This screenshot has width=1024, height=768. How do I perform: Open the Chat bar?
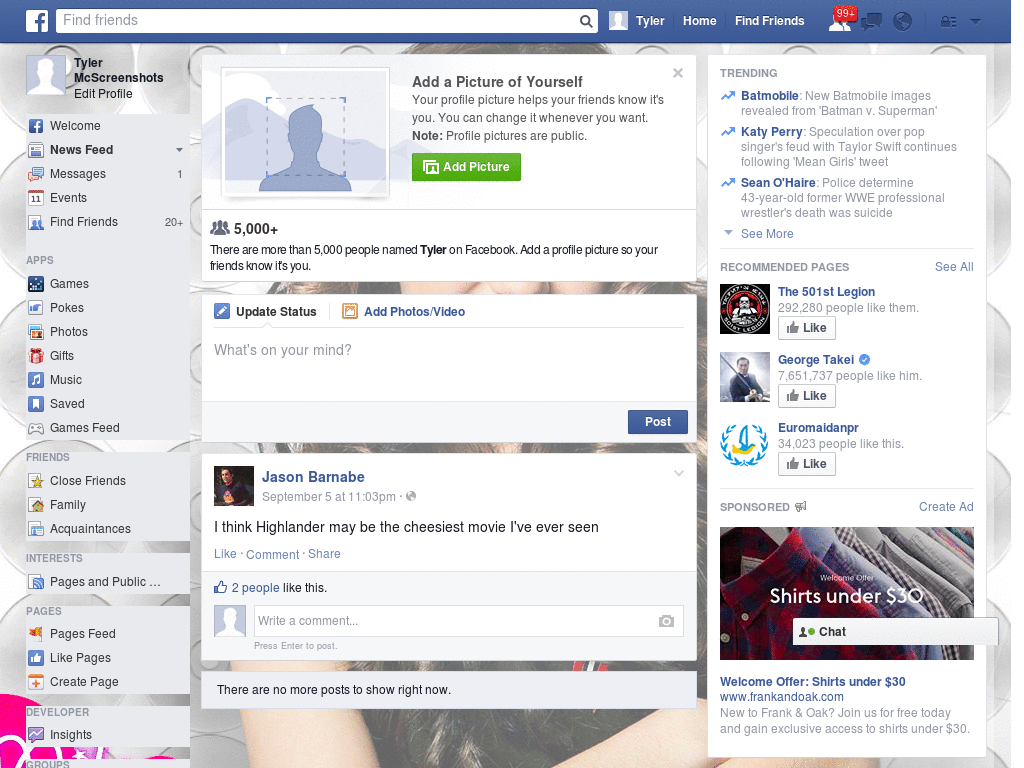click(x=895, y=632)
